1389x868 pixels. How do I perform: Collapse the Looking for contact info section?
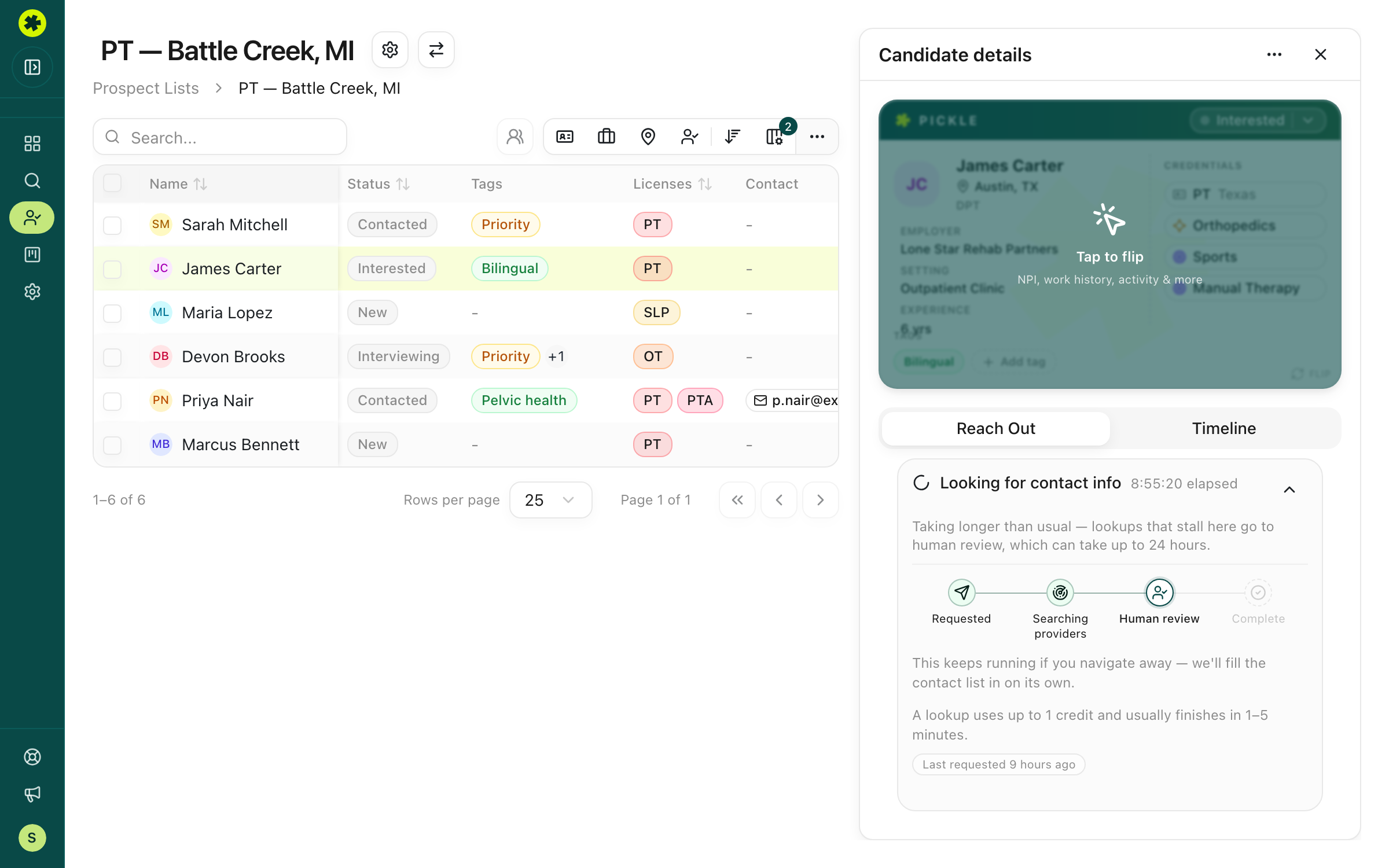point(1289,490)
